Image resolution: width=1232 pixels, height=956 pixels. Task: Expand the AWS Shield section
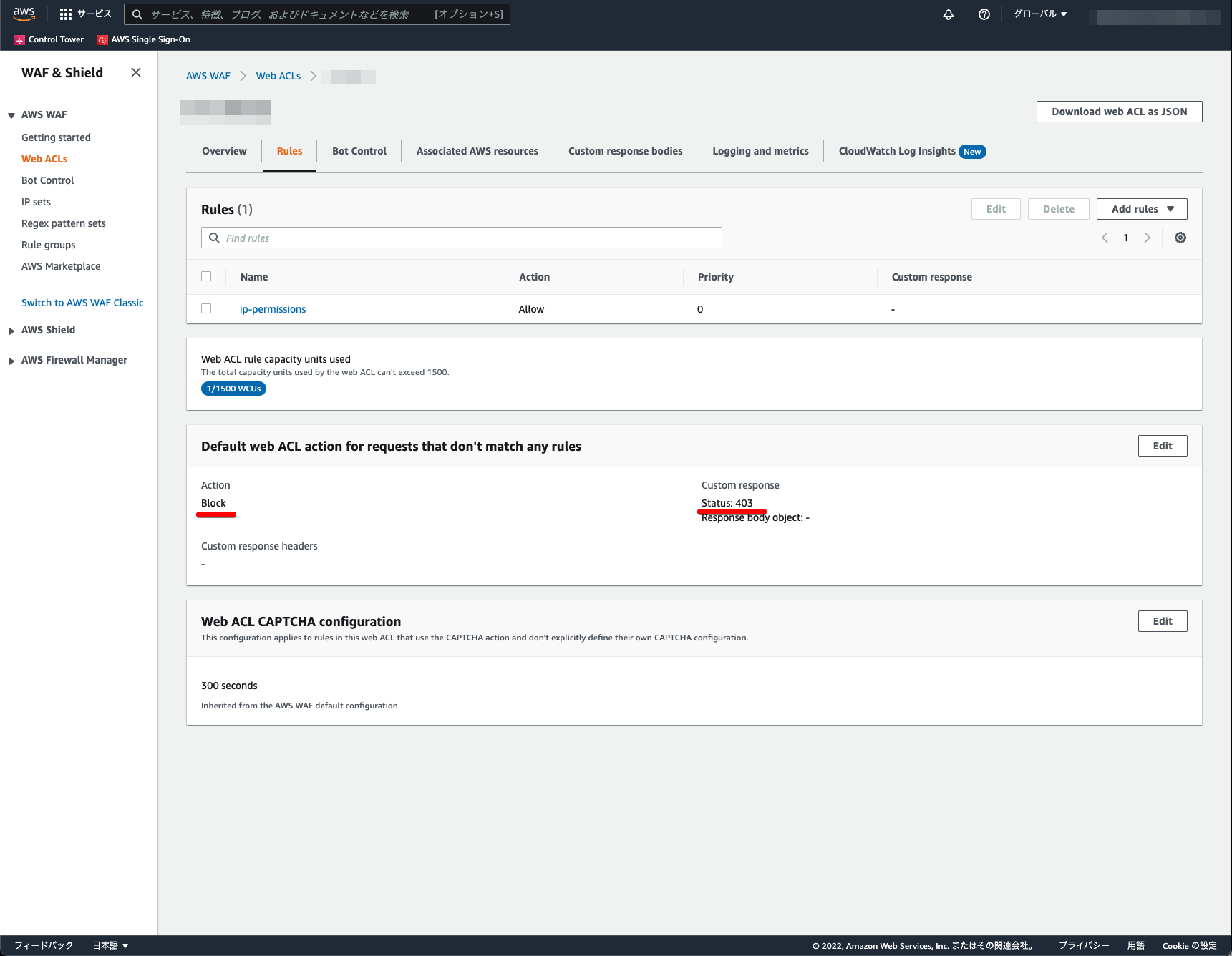10,330
